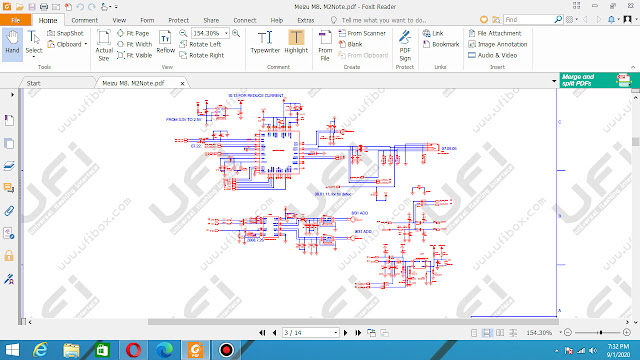Switch to the Form ribbon tab
Viewport: 640px width, 360px height.
tap(147, 20)
